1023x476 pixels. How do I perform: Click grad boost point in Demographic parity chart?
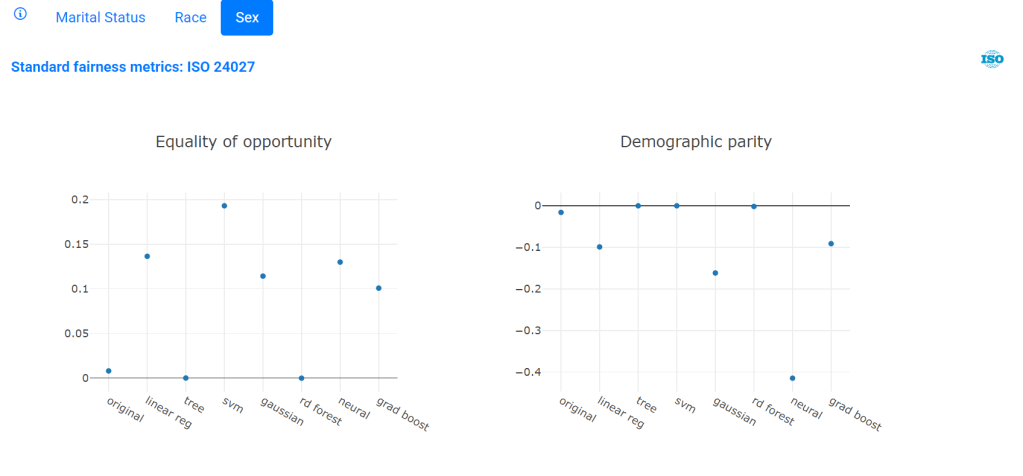(831, 244)
